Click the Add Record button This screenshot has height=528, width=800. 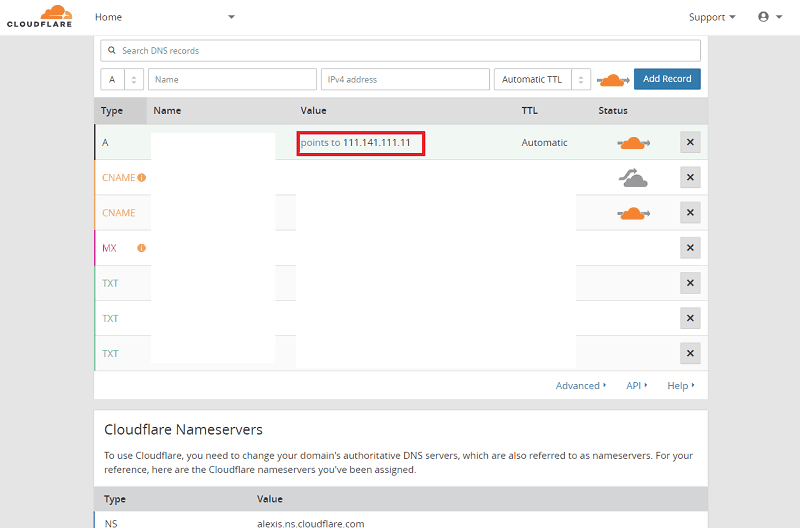click(667, 79)
